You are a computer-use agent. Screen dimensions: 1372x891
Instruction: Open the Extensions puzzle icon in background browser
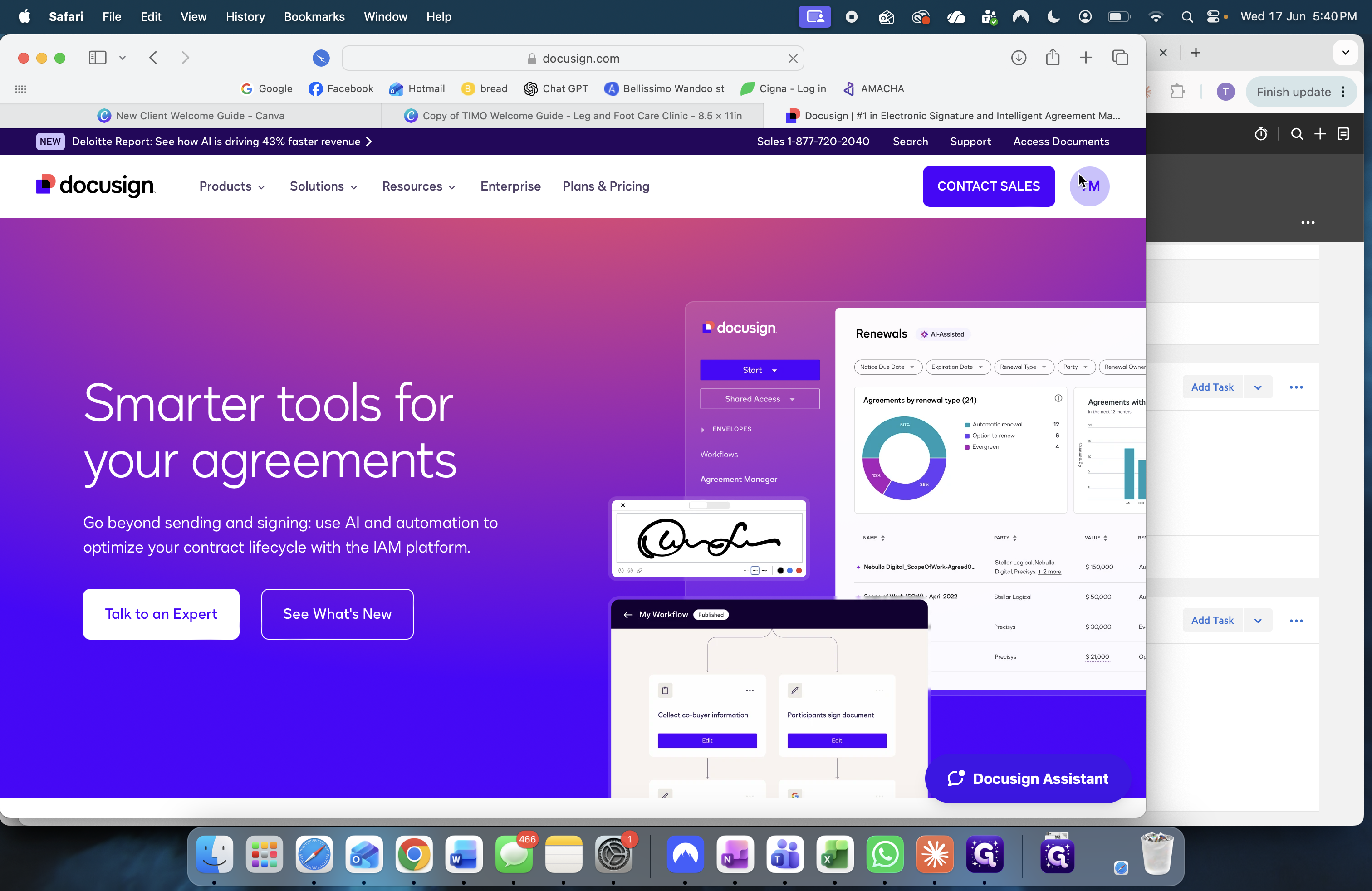coord(1177,92)
